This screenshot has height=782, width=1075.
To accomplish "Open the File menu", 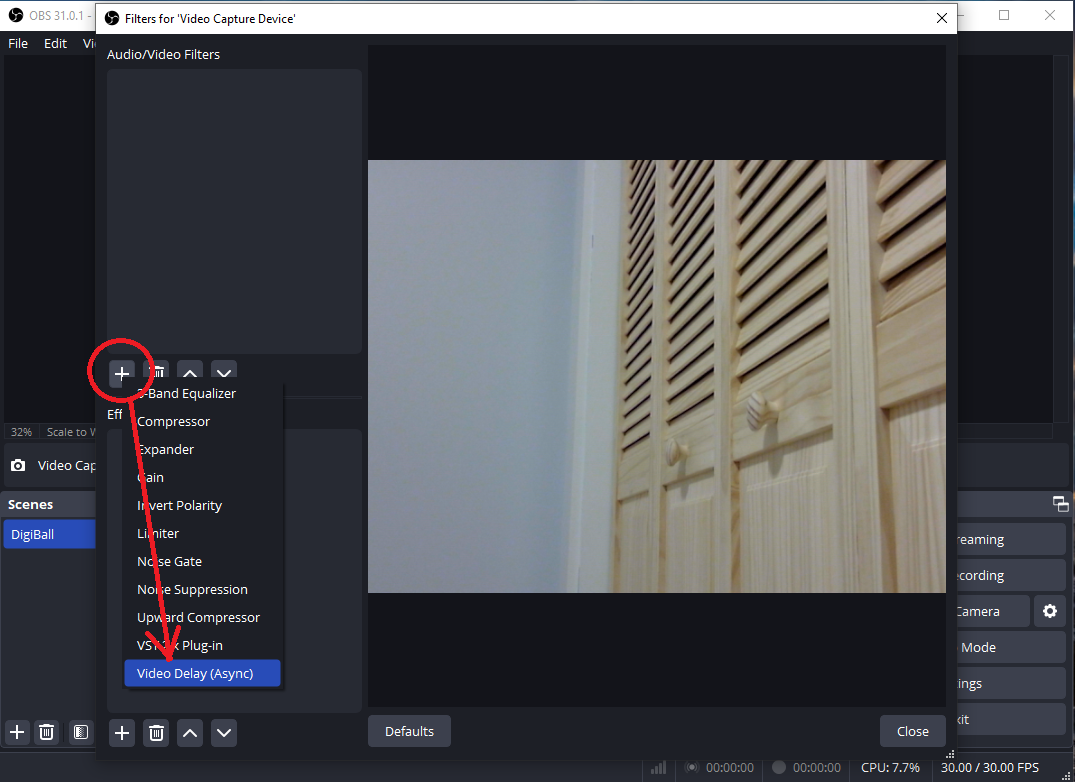I will [18, 43].
